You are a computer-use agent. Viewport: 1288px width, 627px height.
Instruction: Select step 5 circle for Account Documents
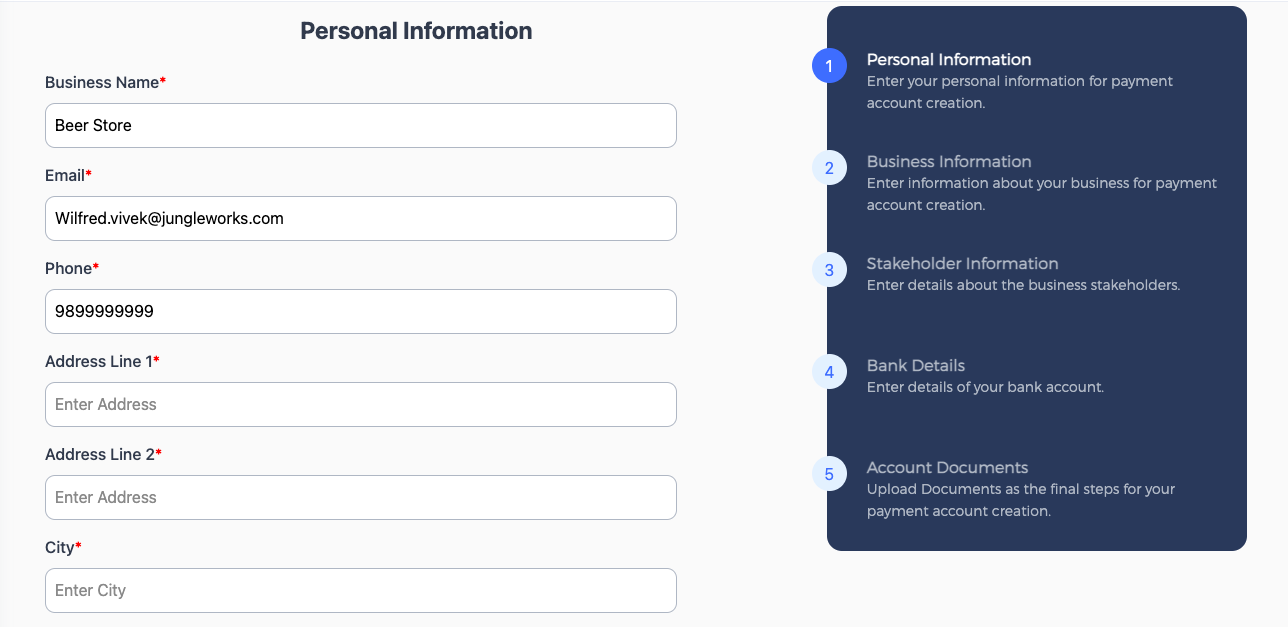coord(829,474)
